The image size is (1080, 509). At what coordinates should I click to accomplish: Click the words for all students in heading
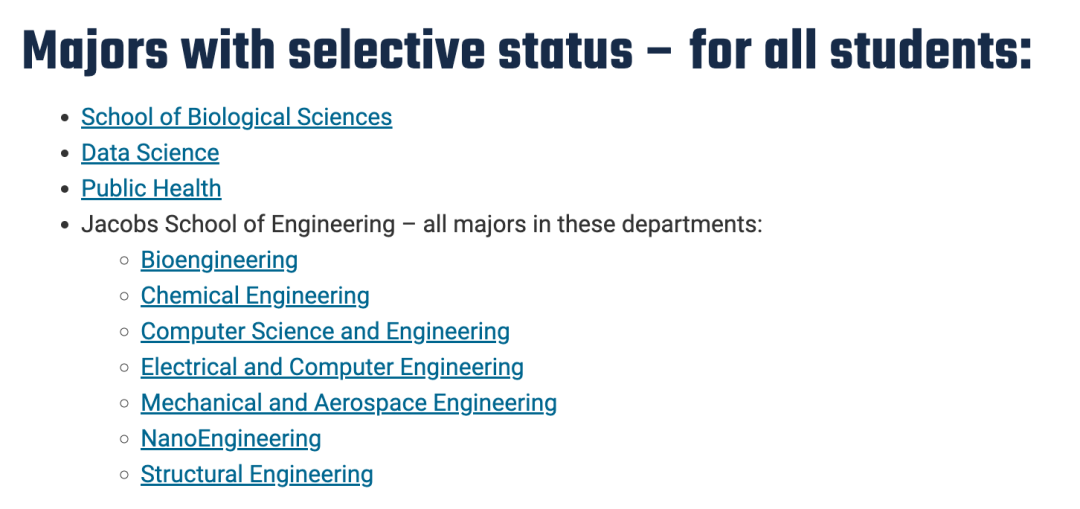click(860, 50)
